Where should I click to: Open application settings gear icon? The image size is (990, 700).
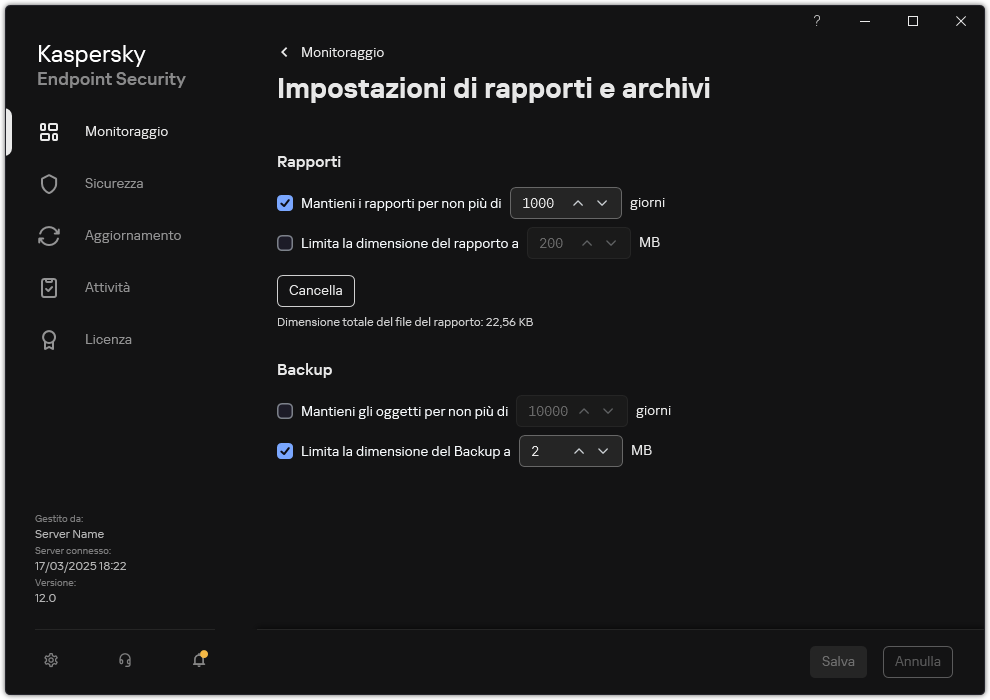50,660
